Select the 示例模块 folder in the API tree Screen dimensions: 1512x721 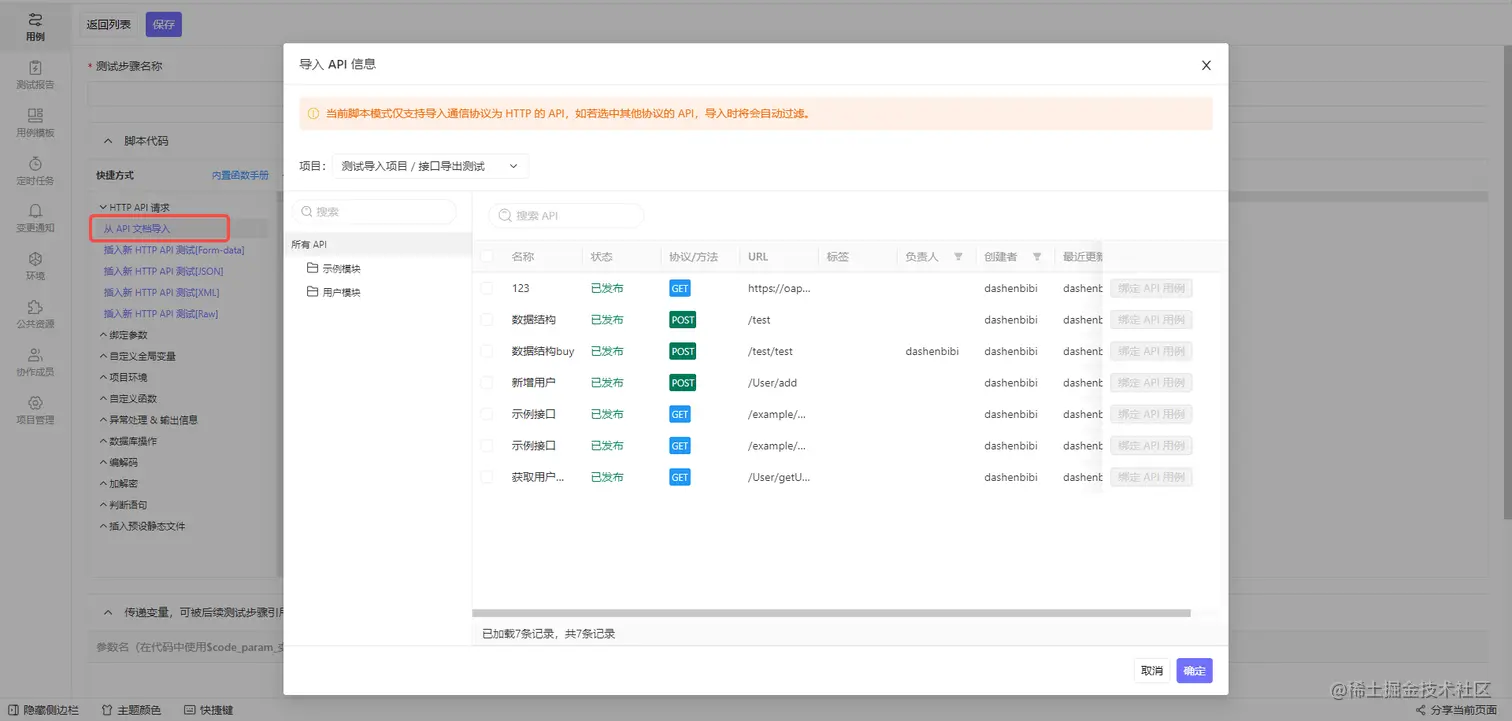334,268
